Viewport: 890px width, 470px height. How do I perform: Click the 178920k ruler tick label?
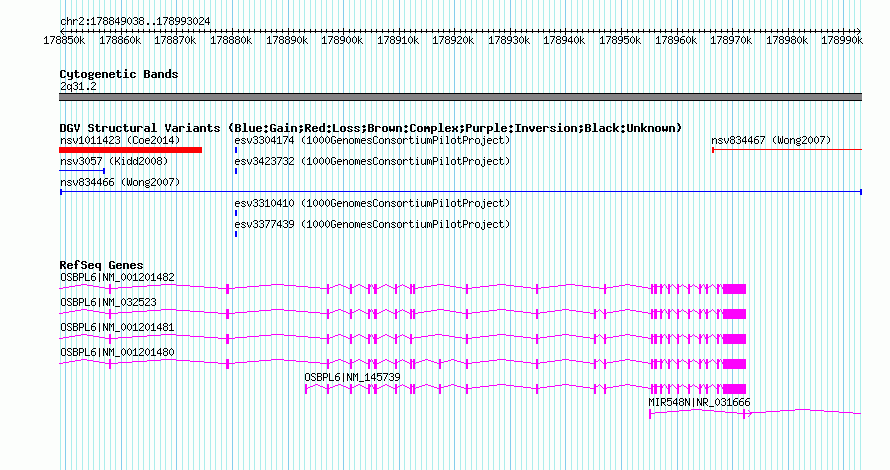pyautogui.click(x=453, y=40)
